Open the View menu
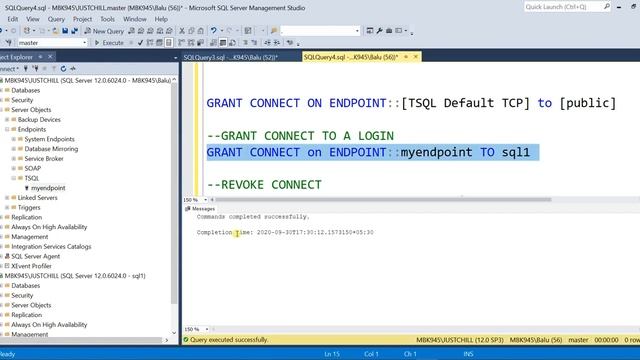 click(x=33, y=19)
